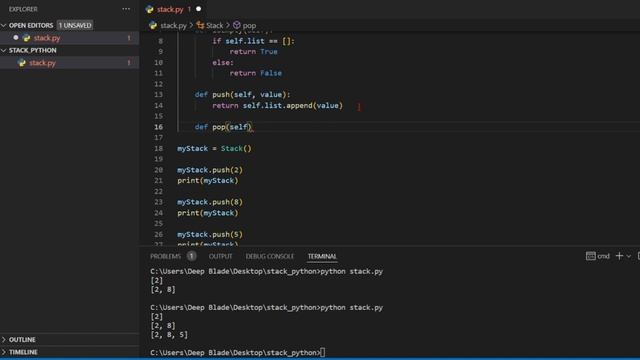This screenshot has width=640, height=360.
Task: Click the myStack = Stack() code line
Action: 214,149
